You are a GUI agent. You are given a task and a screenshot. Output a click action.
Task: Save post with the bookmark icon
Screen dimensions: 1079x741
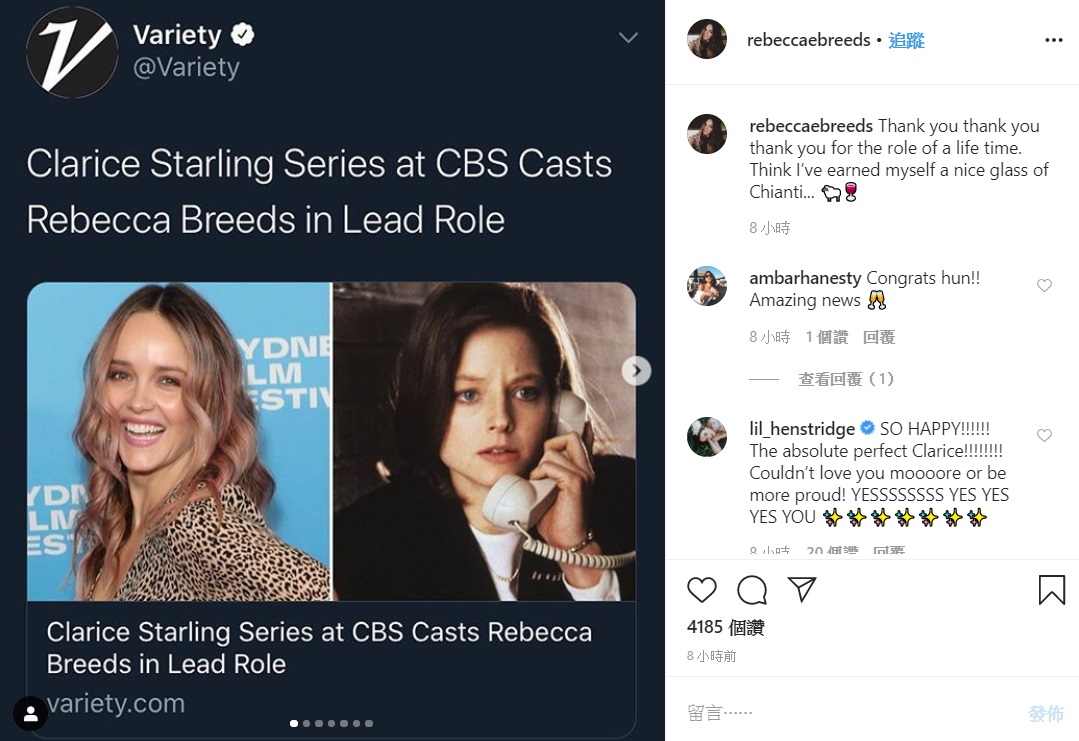pyautogui.click(x=1051, y=590)
